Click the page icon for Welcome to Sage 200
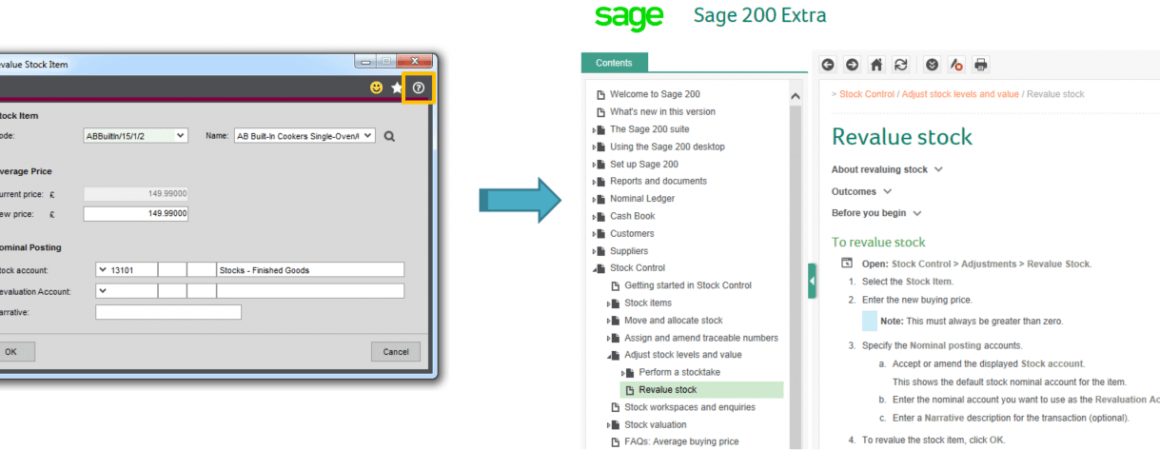Viewport: 1160px width, 450px height. coord(601,95)
